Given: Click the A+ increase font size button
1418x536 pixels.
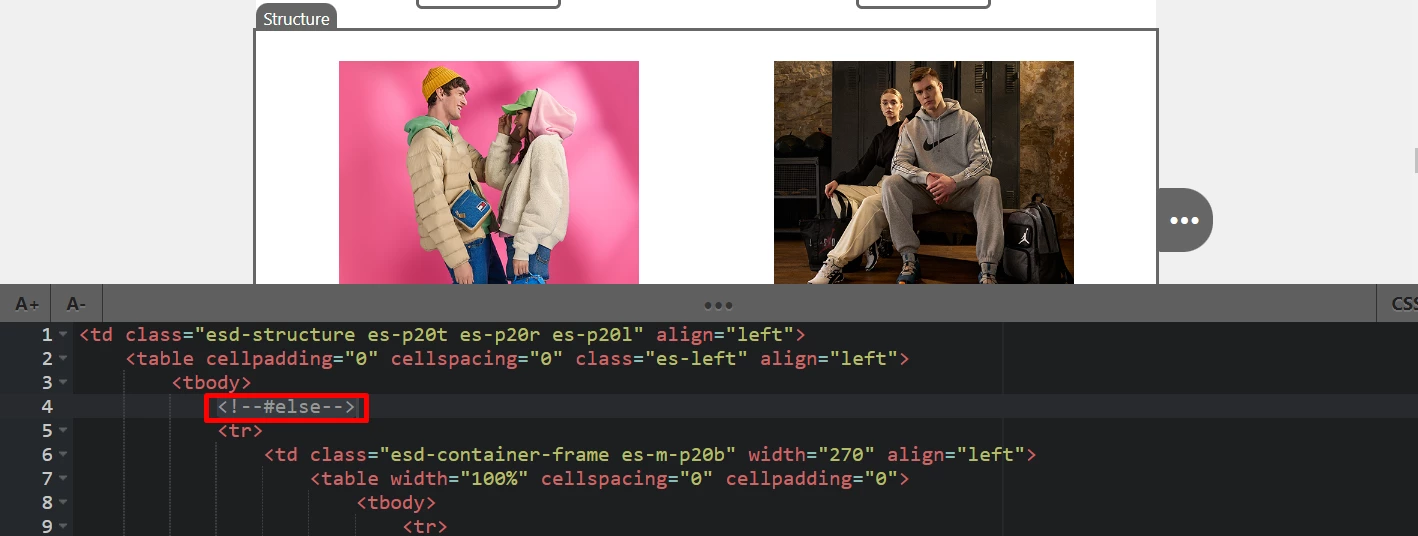Looking at the screenshot, I should 27,304.
